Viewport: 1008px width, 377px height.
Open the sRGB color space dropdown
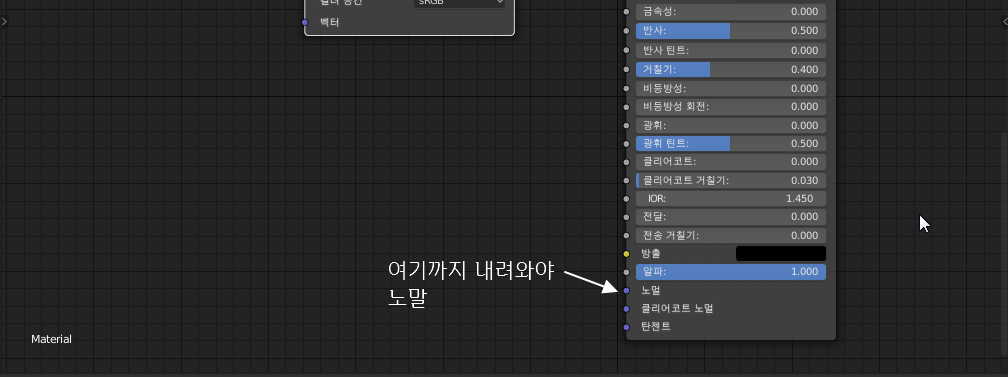coord(459,3)
